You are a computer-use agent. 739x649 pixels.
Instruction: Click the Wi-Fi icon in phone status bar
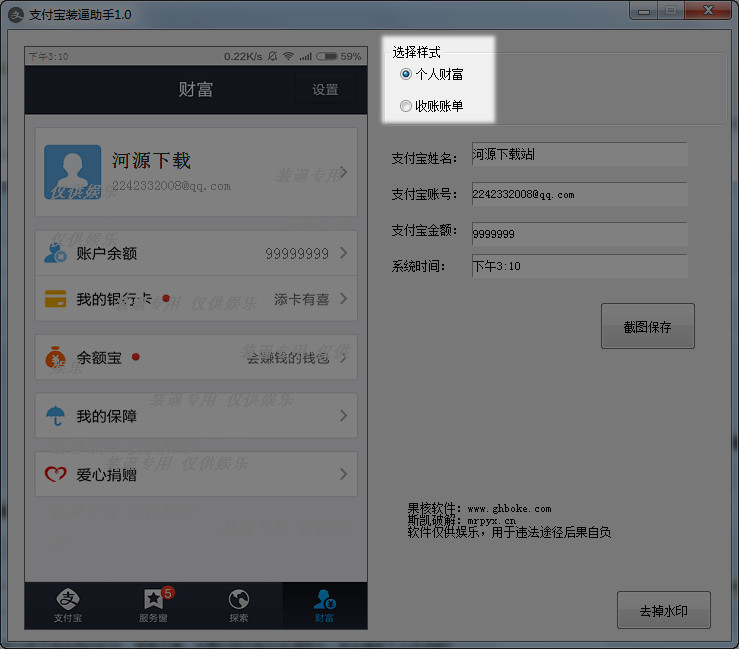(x=288, y=56)
